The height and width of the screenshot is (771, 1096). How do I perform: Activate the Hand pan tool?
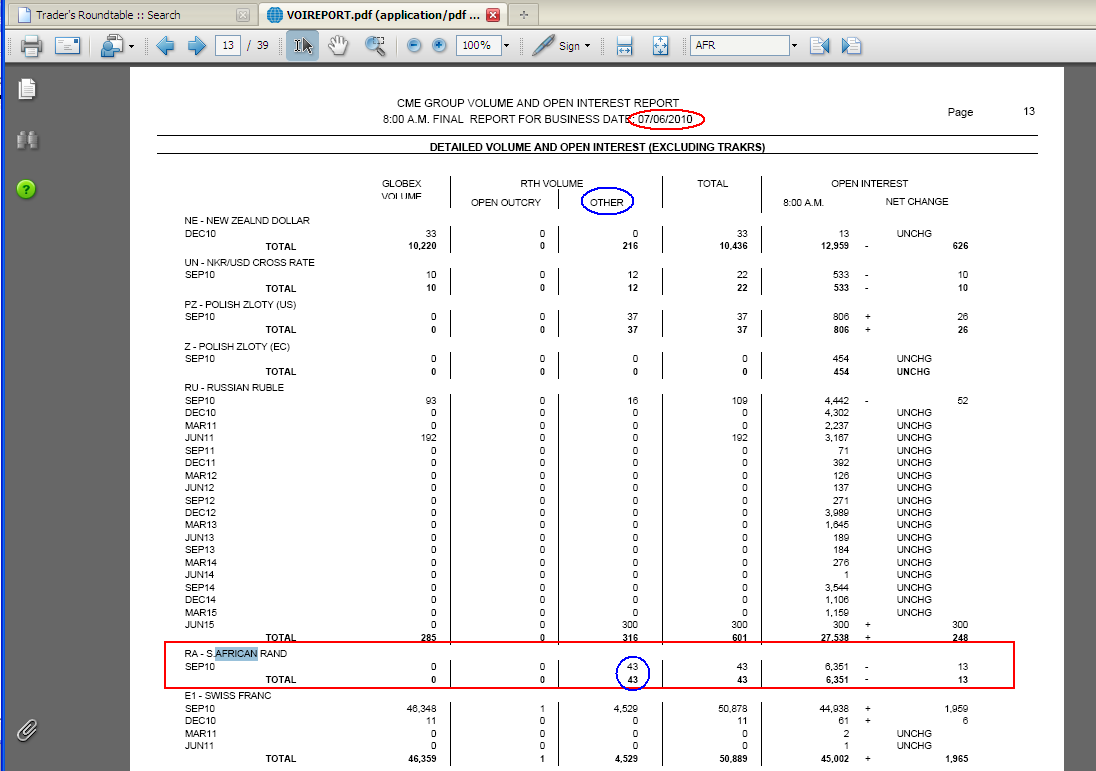[x=339, y=46]
